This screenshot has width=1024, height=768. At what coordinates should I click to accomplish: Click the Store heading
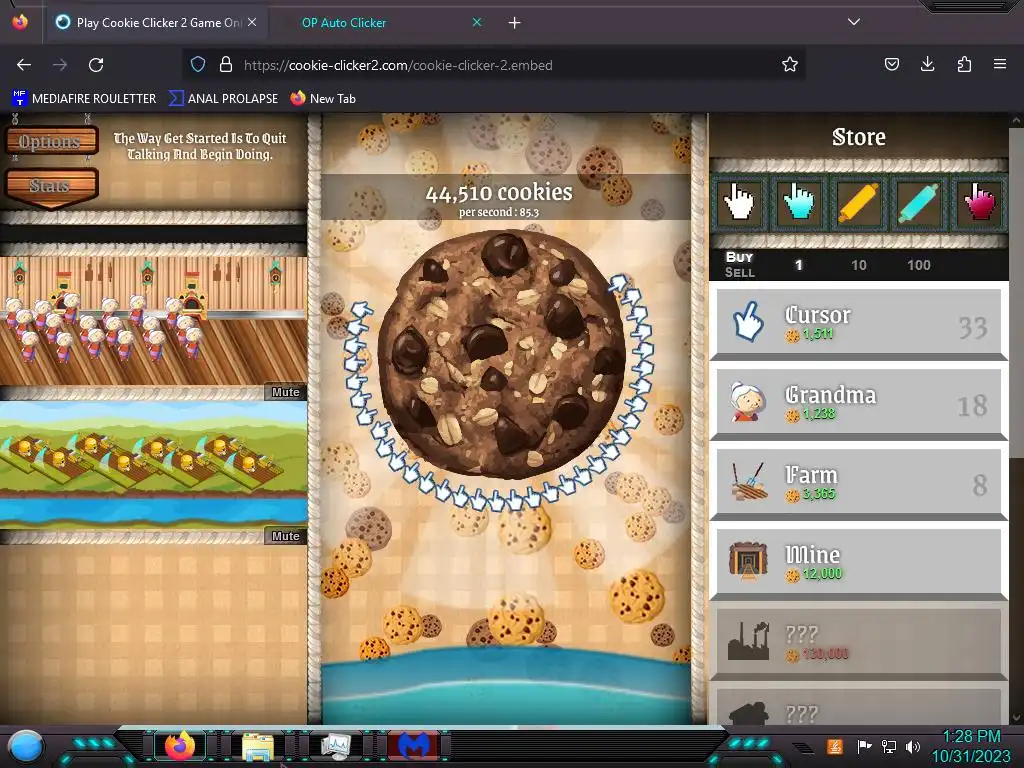point(859,137)
